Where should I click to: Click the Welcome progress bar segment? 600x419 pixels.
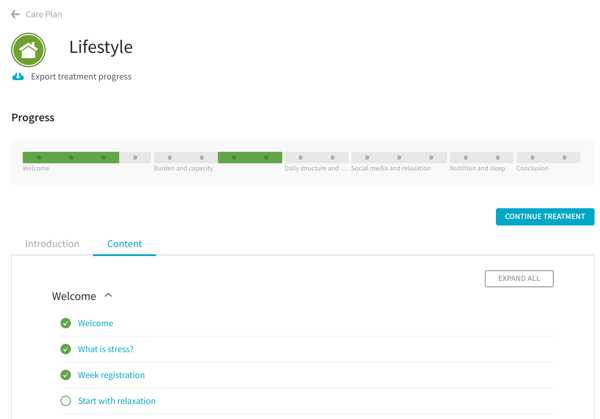87,157
